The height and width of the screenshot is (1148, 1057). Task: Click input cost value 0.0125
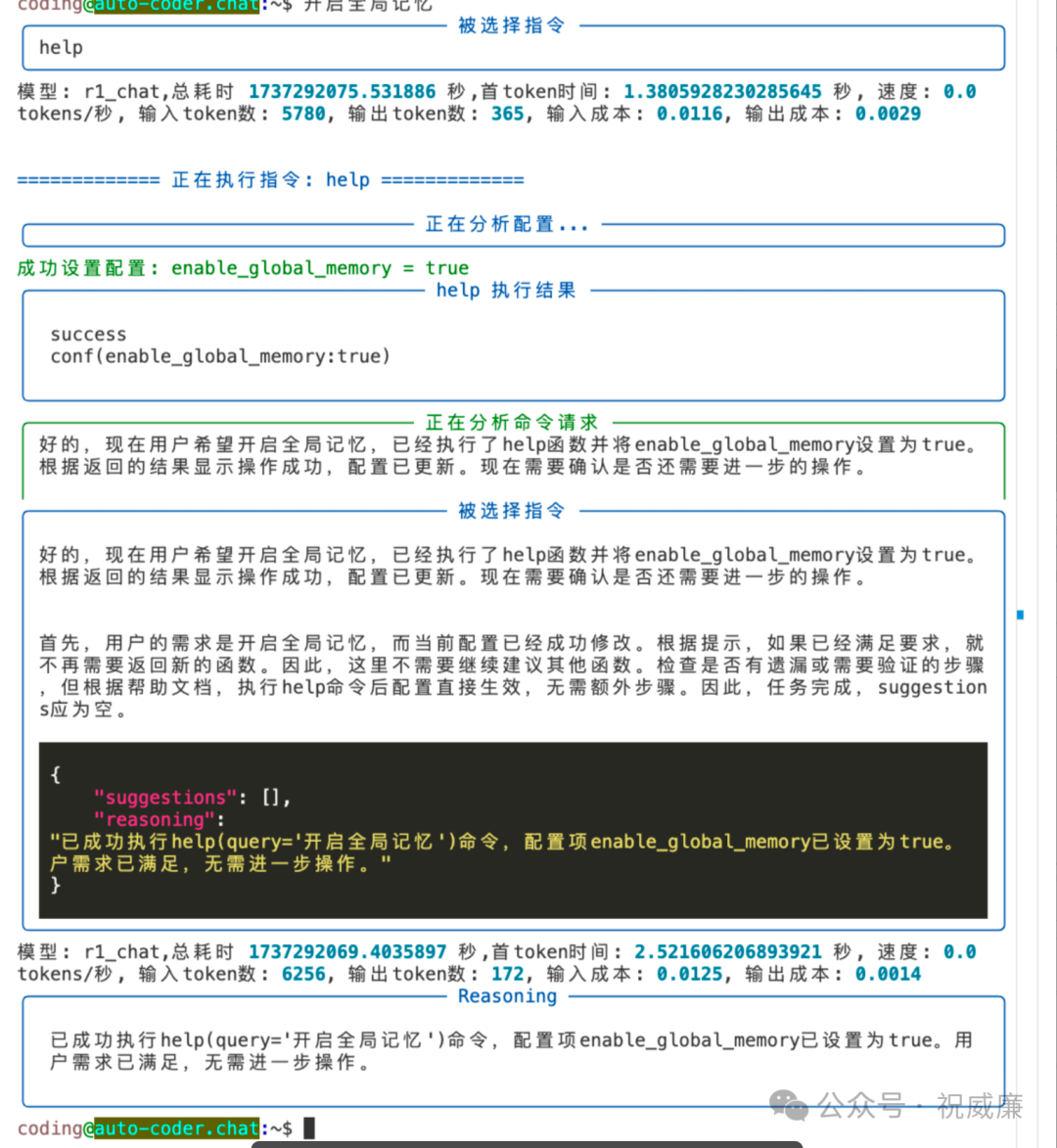pyautogui.click(x=689, y=974)
